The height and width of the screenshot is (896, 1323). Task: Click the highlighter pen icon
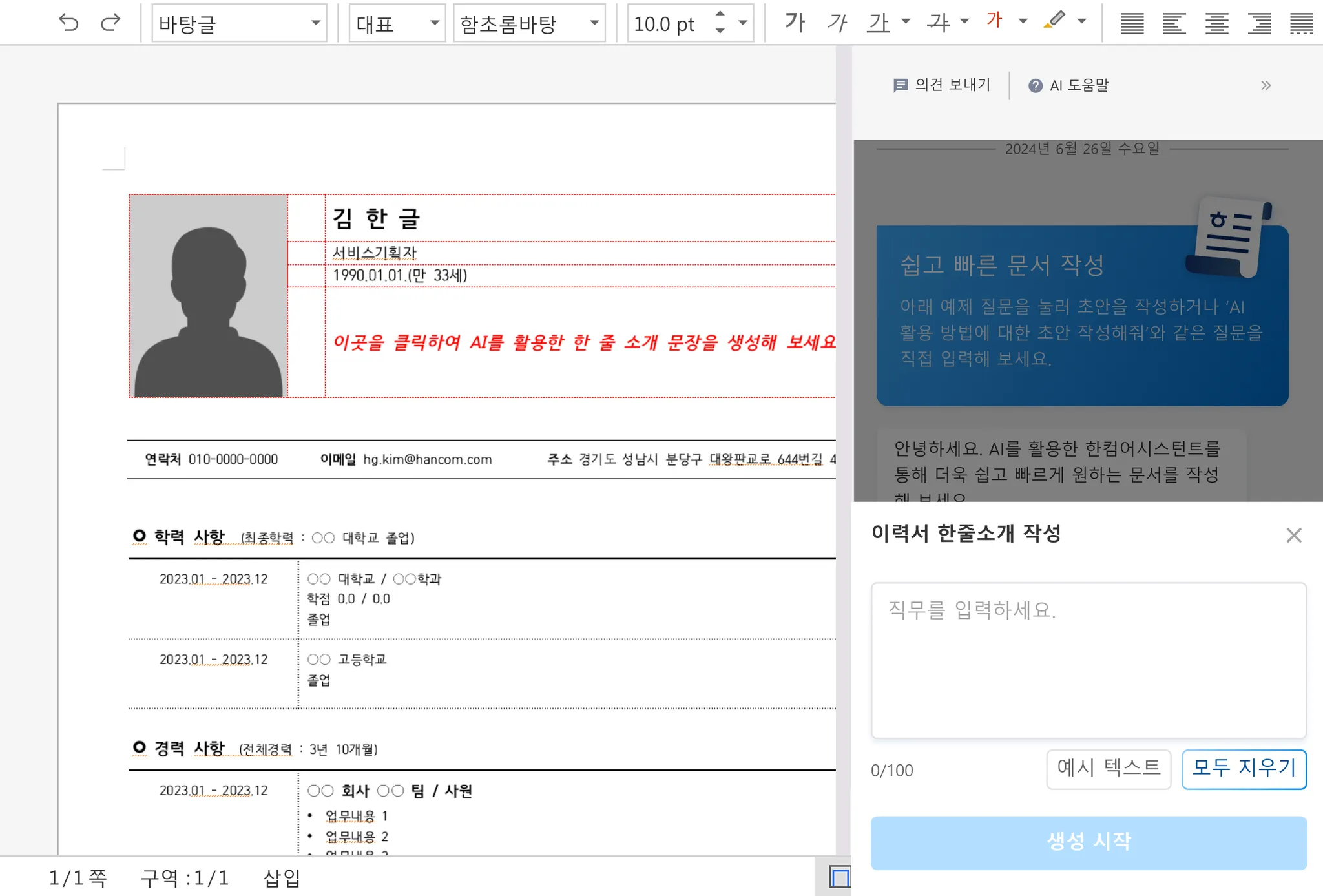coord(1054,21)
